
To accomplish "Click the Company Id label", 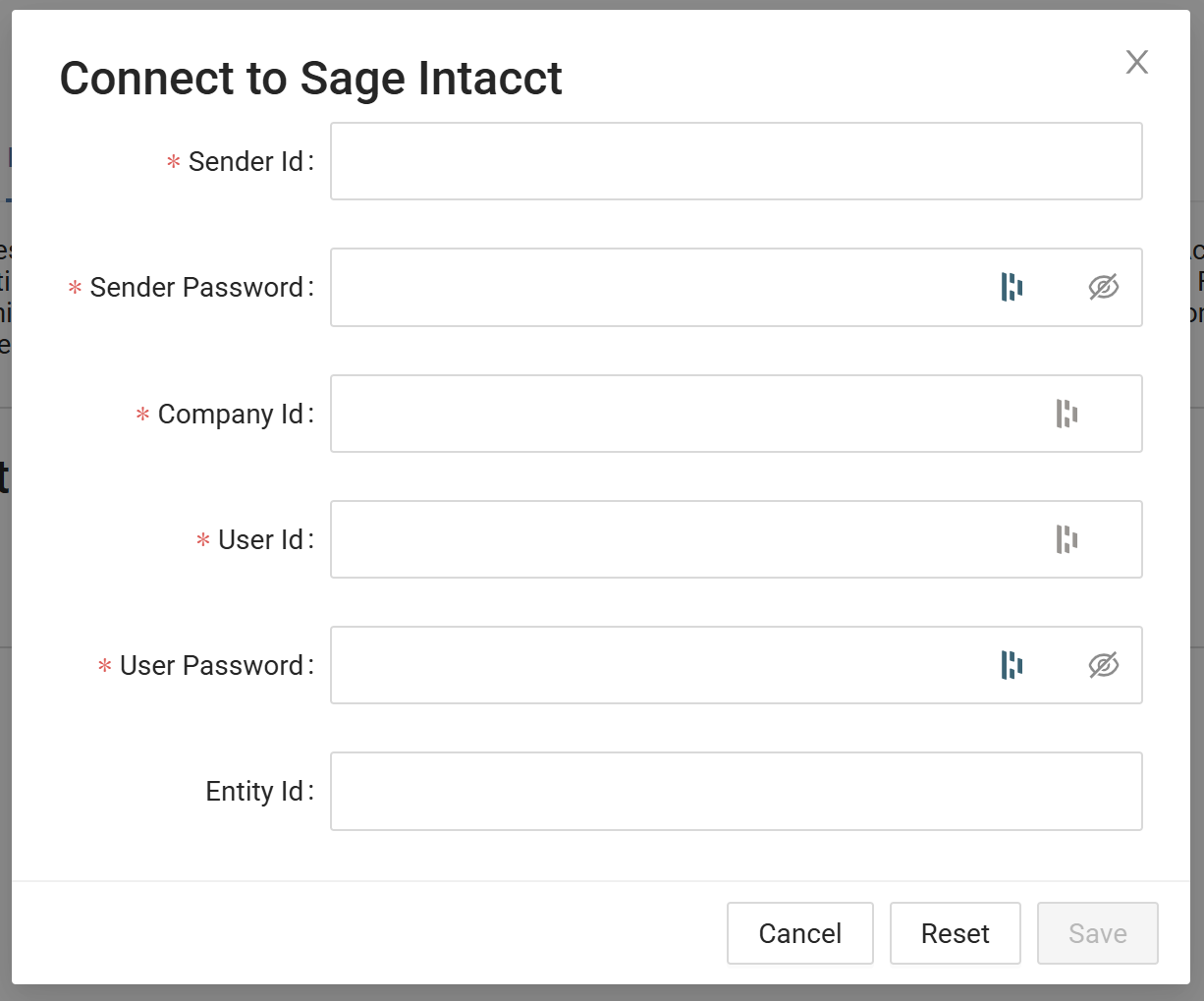I will pos(231,414).
